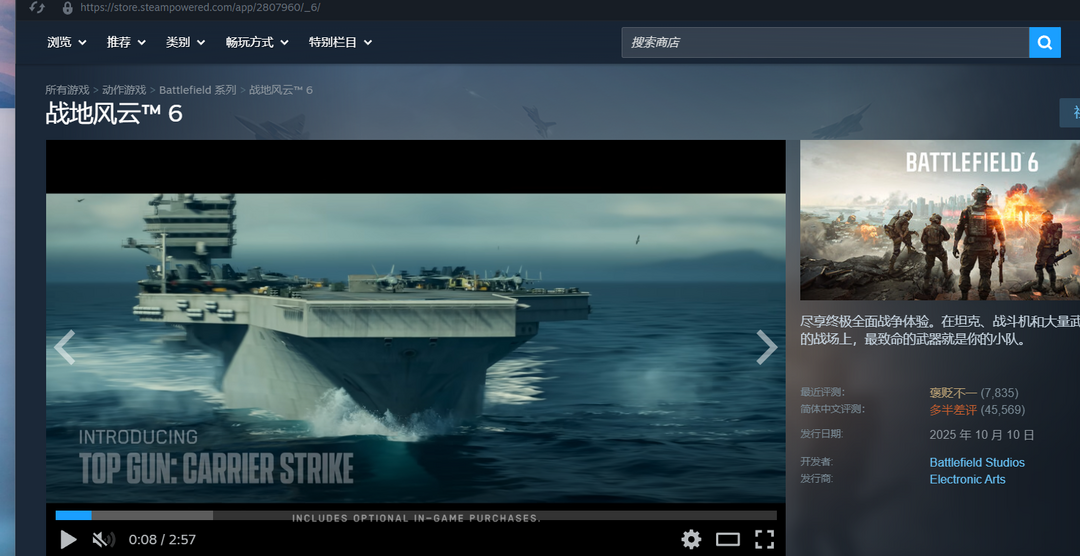Toggle theater mode on video player
Screen dimensions: 1080x556
pos(727,539)
